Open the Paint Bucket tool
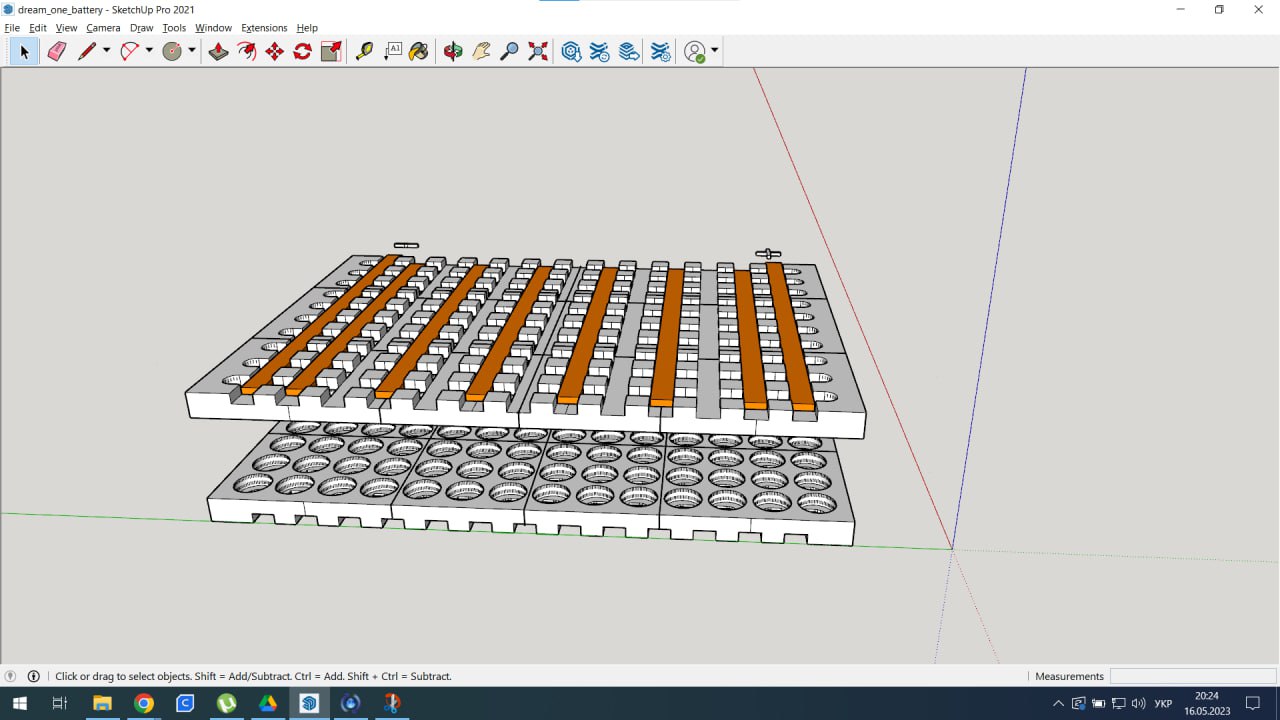Screen dimensions: 1280x720 tap(419, 51)
